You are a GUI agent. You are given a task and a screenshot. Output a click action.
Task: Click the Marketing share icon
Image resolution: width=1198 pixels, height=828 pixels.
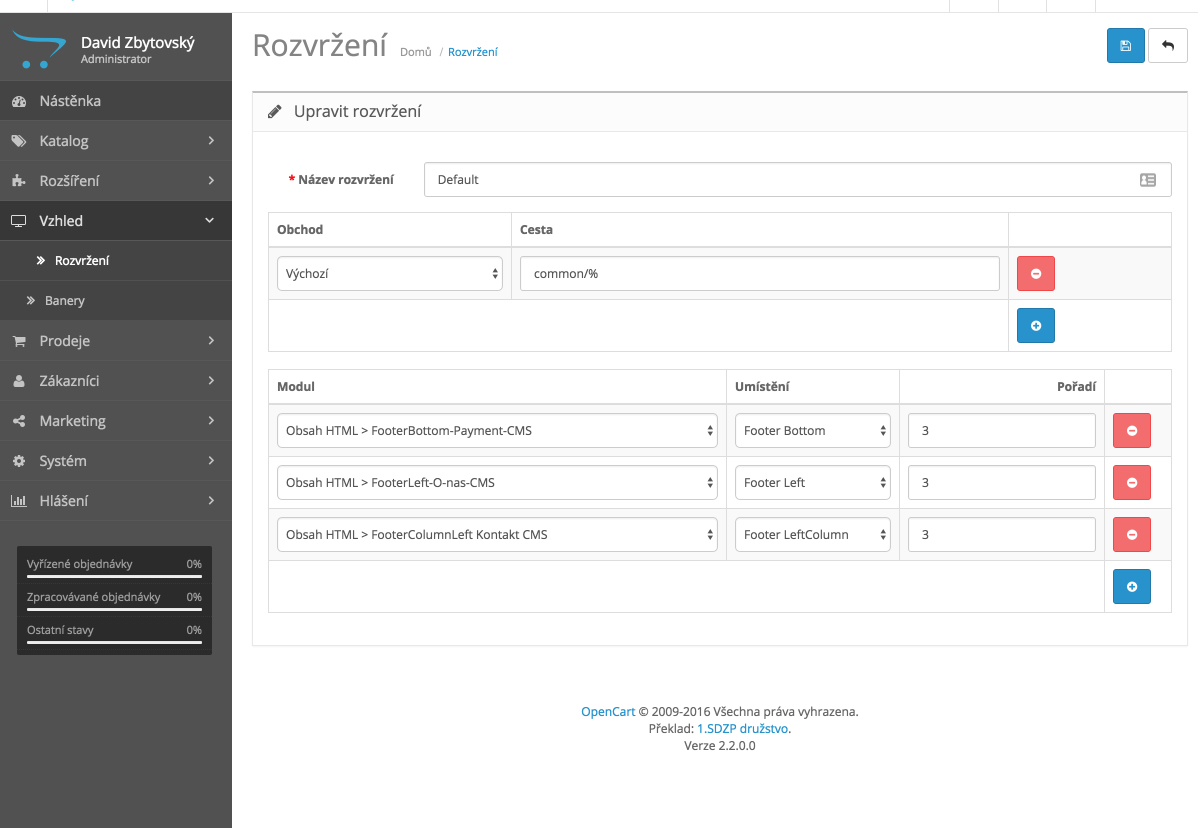(x=19, y=421)
